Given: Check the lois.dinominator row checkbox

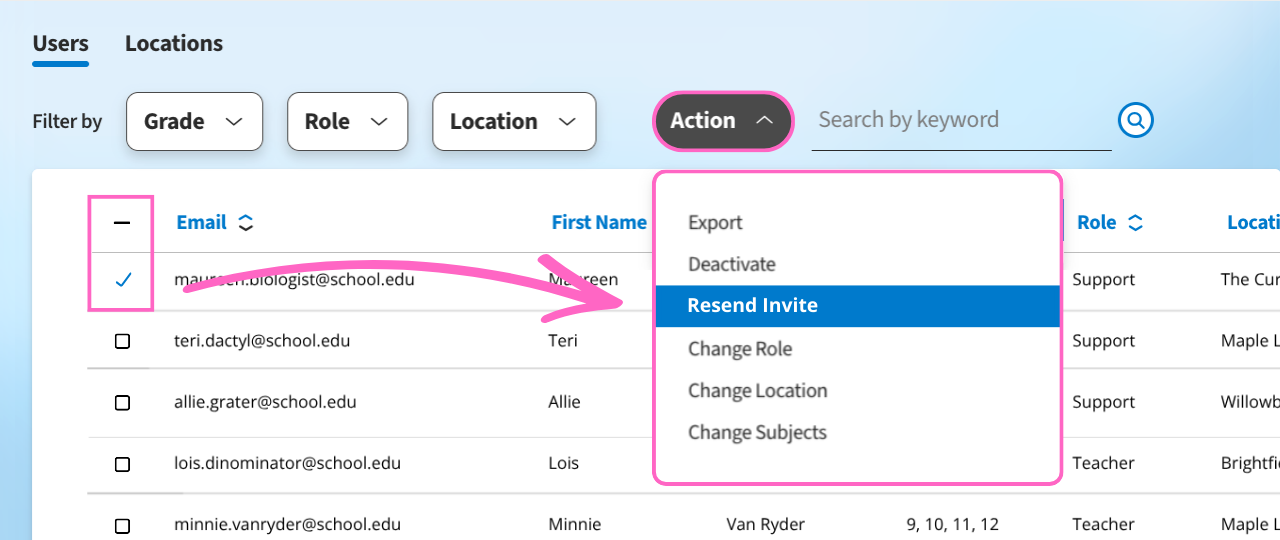Looking at the screenshot, I should pyautogui.click(x=122, y=464).
